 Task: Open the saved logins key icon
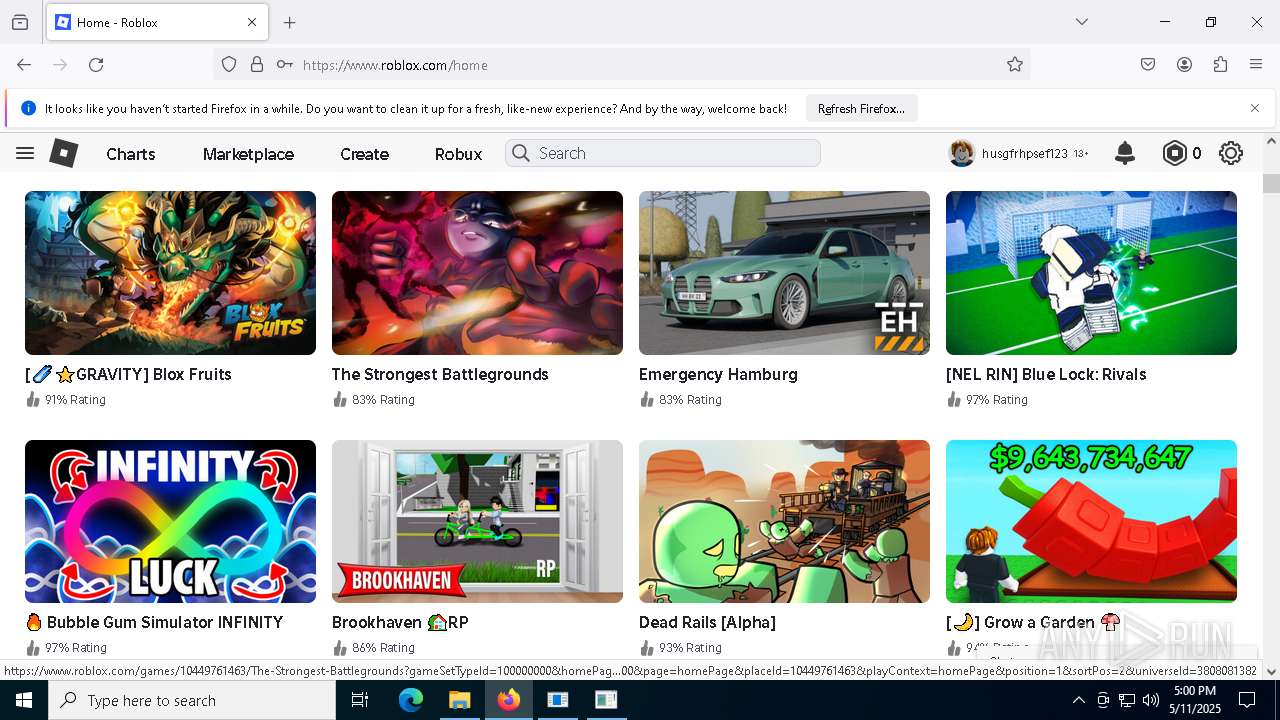pos(285,64)
